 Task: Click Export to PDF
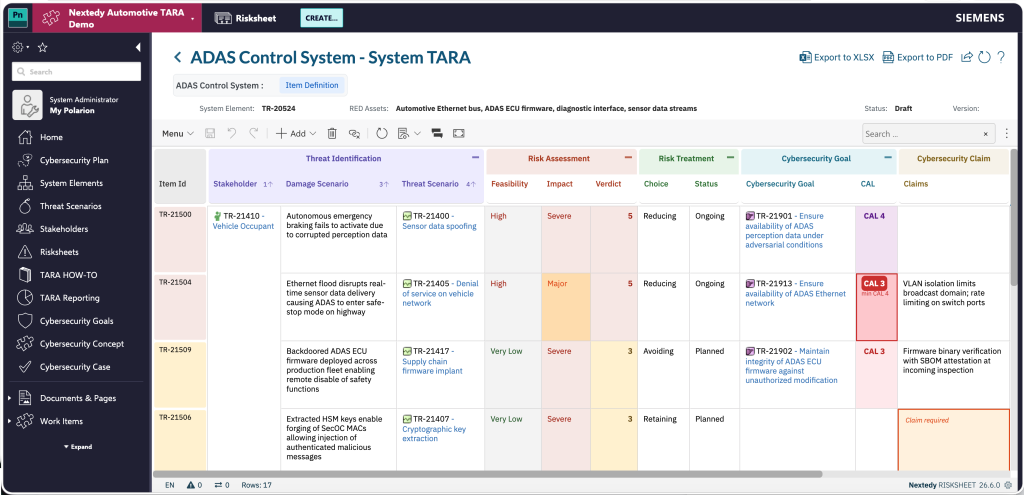point(918,57)
